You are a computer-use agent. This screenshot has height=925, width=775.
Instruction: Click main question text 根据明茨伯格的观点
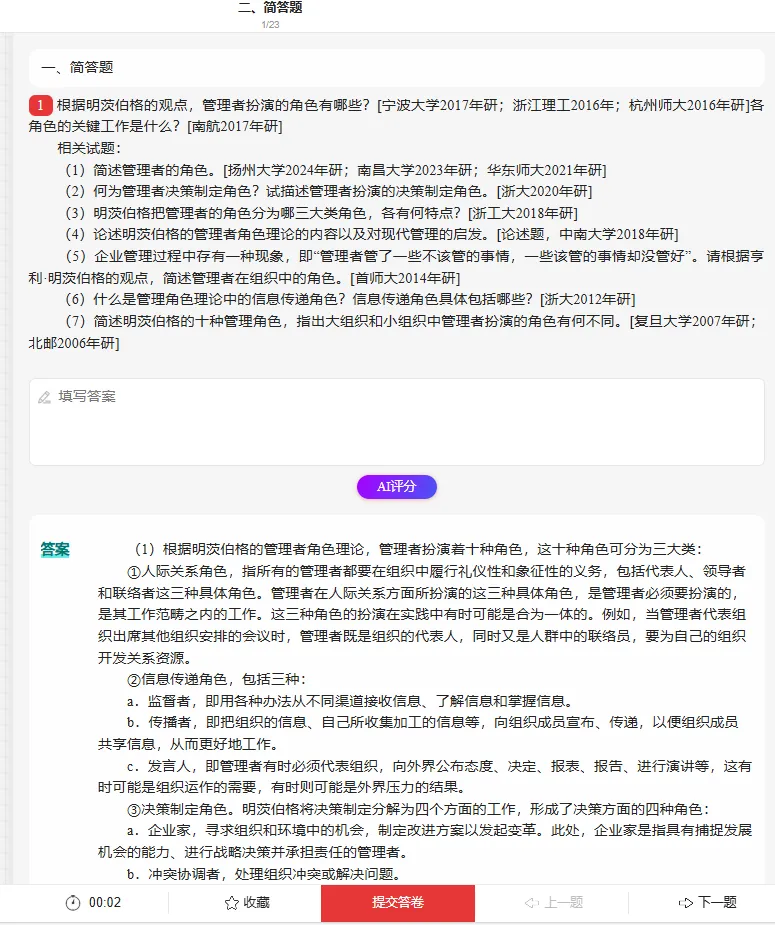tap(396, 116)
